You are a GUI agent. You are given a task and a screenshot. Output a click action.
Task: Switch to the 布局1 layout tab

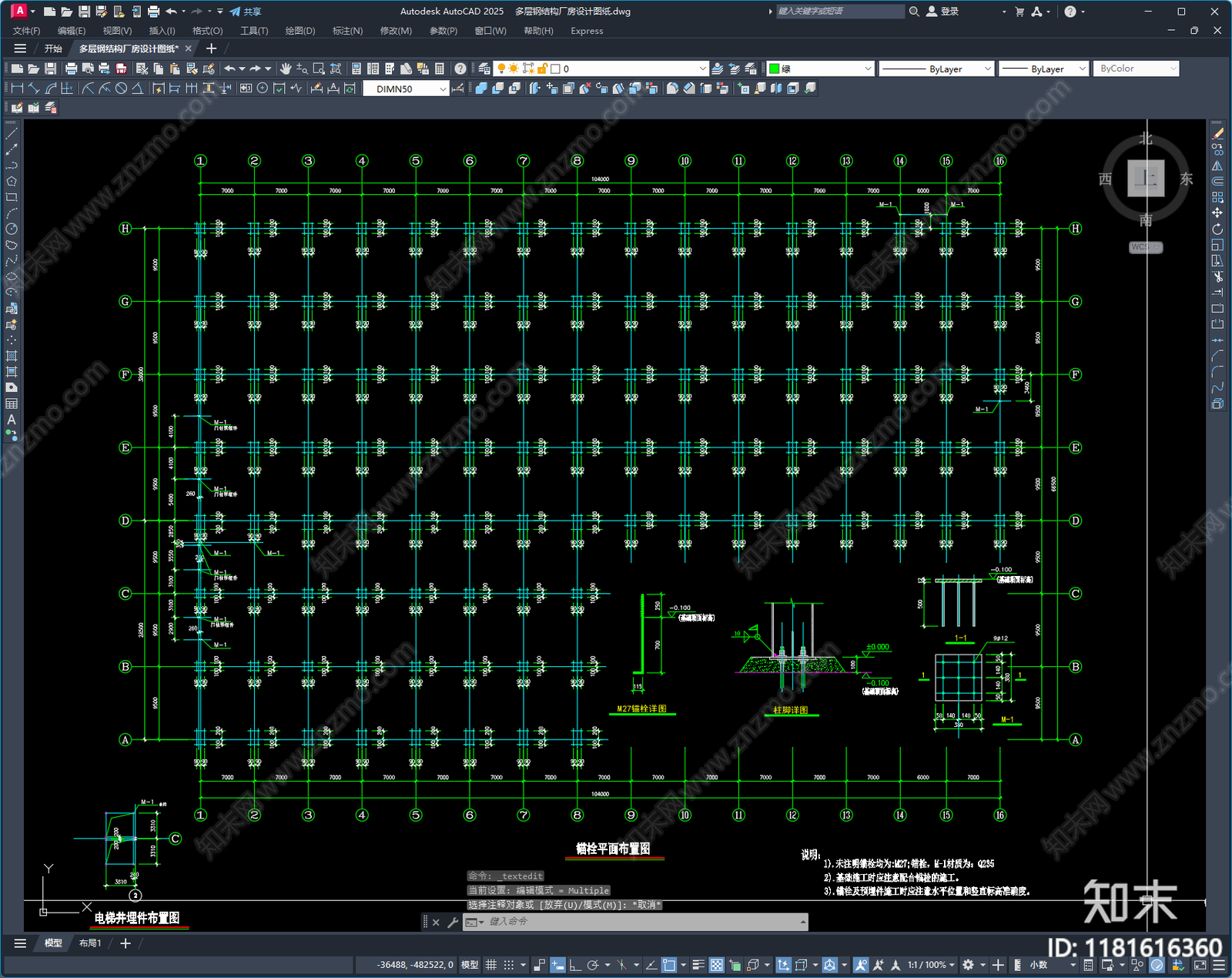click(x=90, y=943)
